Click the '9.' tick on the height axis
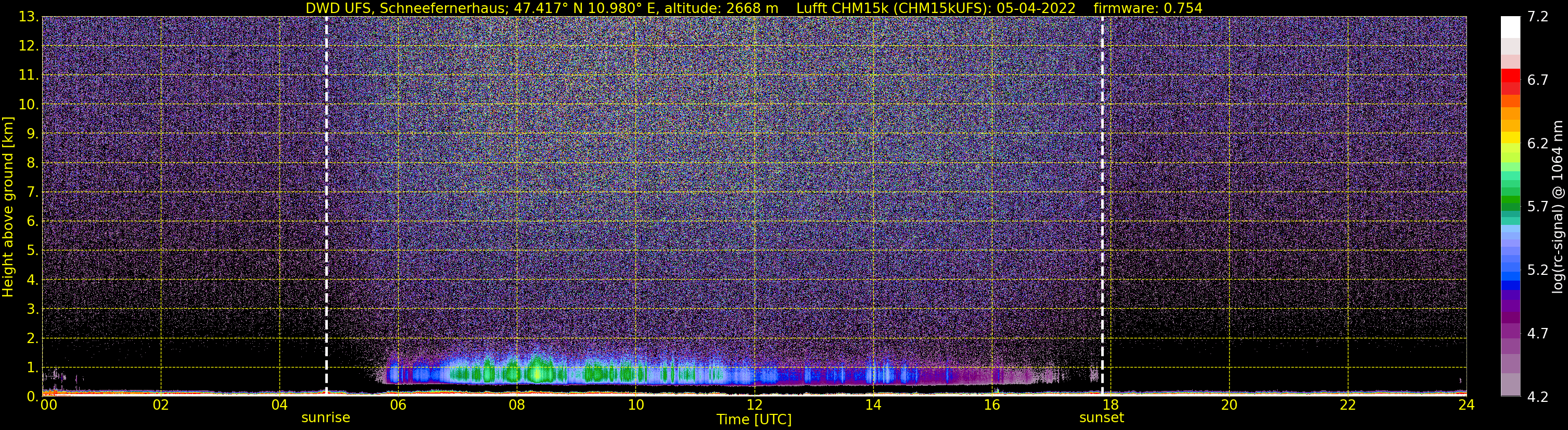The image size is (1568, 430). [32, 134]
